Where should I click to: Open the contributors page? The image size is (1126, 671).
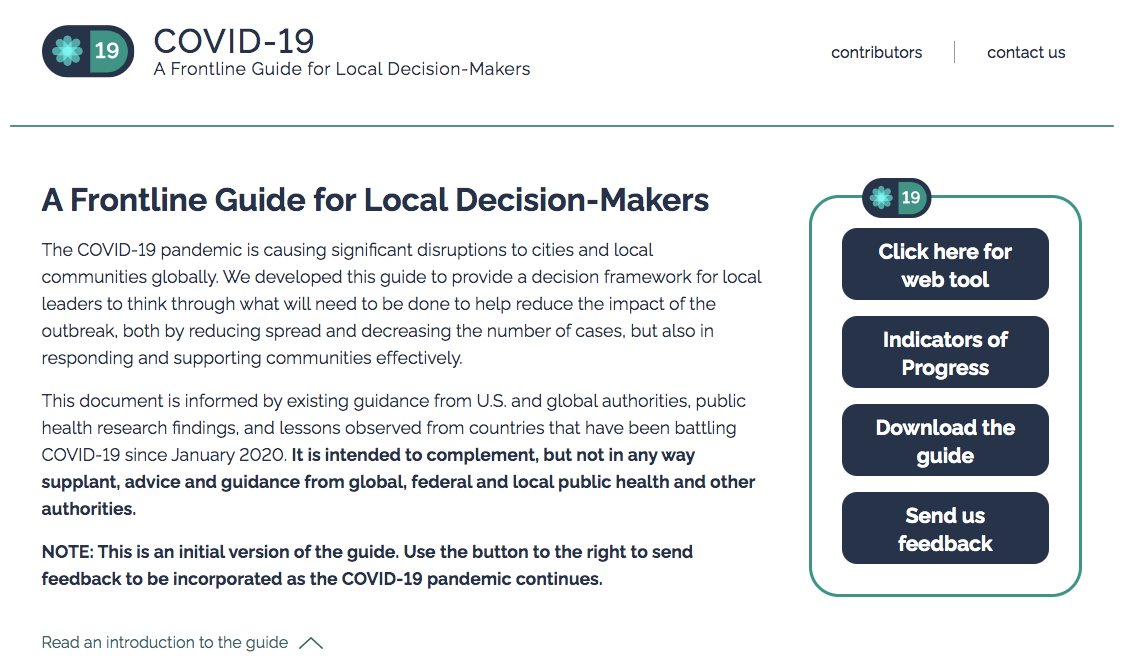point(876,52)
